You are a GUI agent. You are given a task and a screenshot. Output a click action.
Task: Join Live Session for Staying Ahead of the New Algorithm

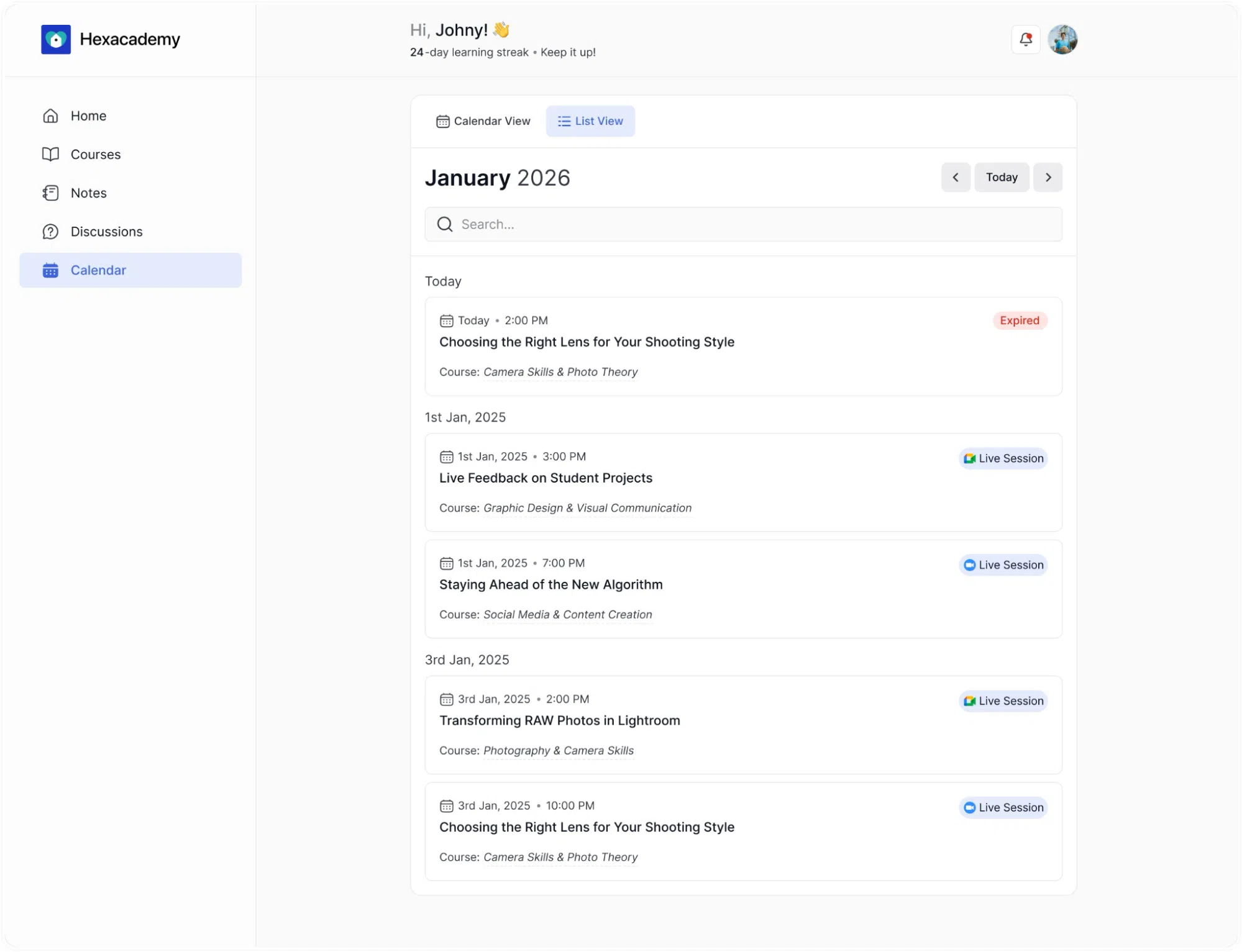point(1003,565)
